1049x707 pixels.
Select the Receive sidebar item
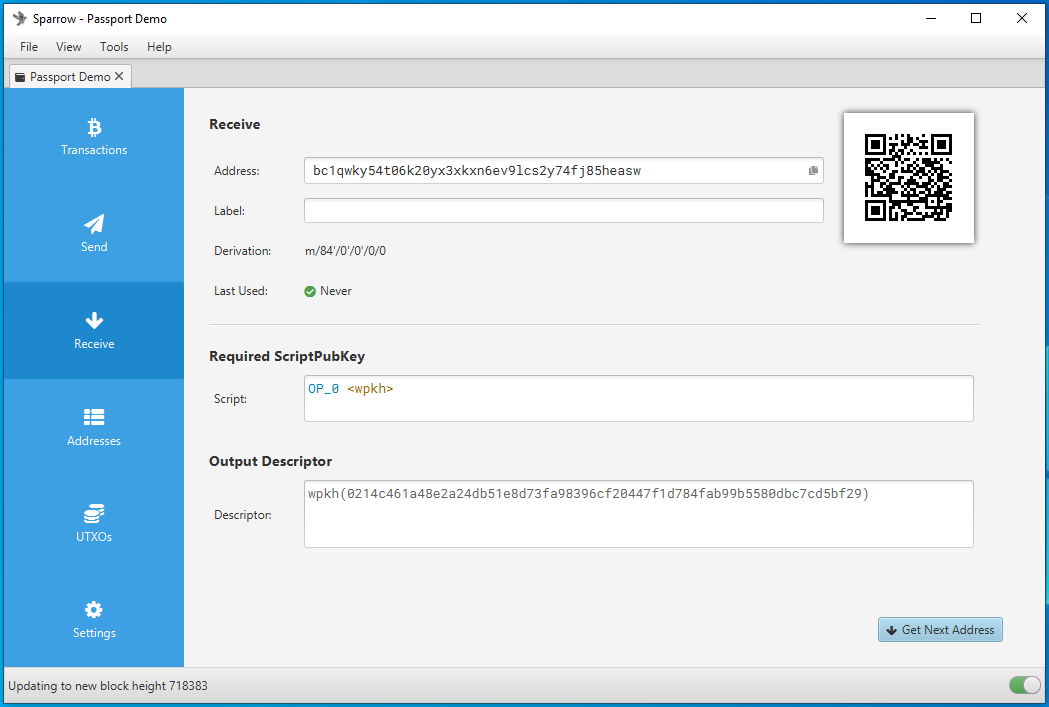click(x=94, y=330)
